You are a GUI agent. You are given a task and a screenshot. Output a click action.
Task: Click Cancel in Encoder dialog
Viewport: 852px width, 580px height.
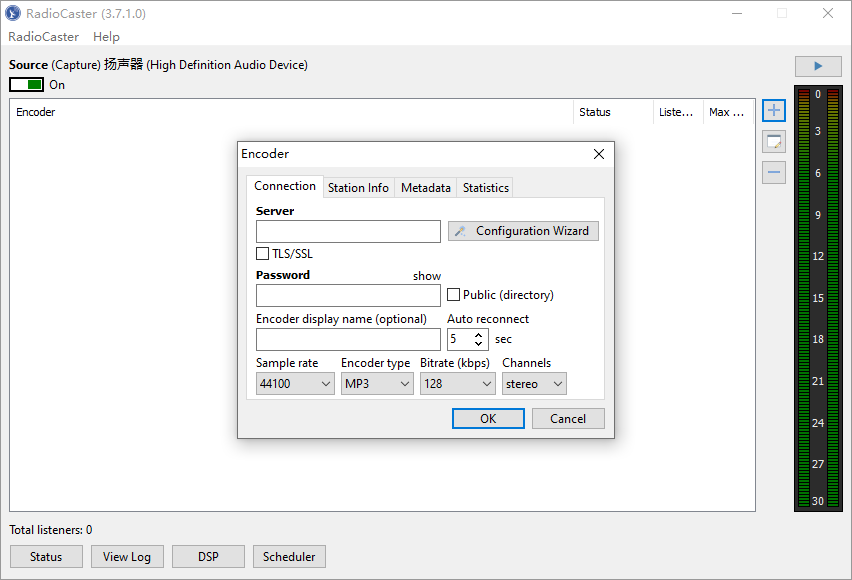click(x=568, y=419)
